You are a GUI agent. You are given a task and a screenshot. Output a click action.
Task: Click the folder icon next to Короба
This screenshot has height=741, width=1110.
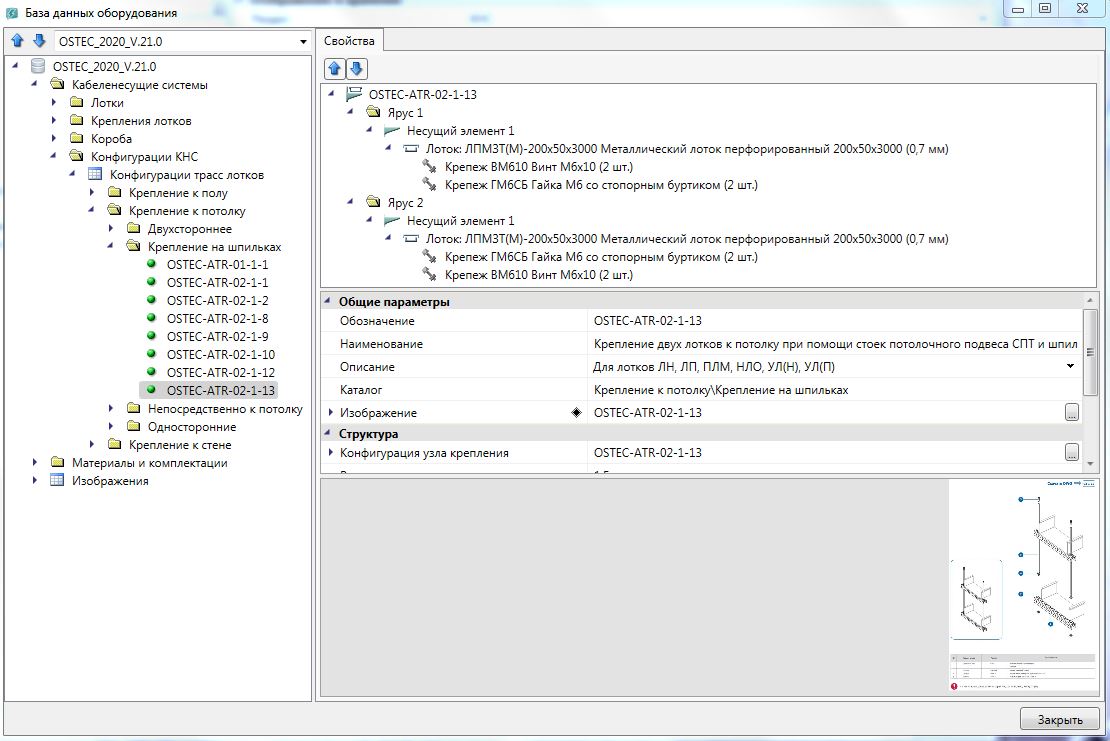(76, 139)
